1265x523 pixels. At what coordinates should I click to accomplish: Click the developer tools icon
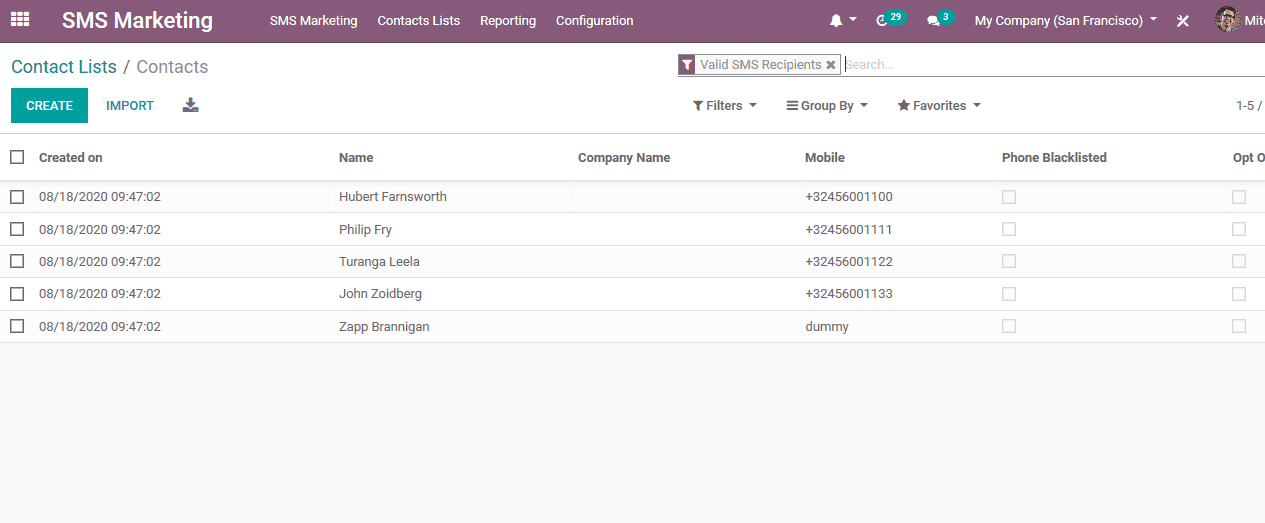click(x=1182, y=20)
